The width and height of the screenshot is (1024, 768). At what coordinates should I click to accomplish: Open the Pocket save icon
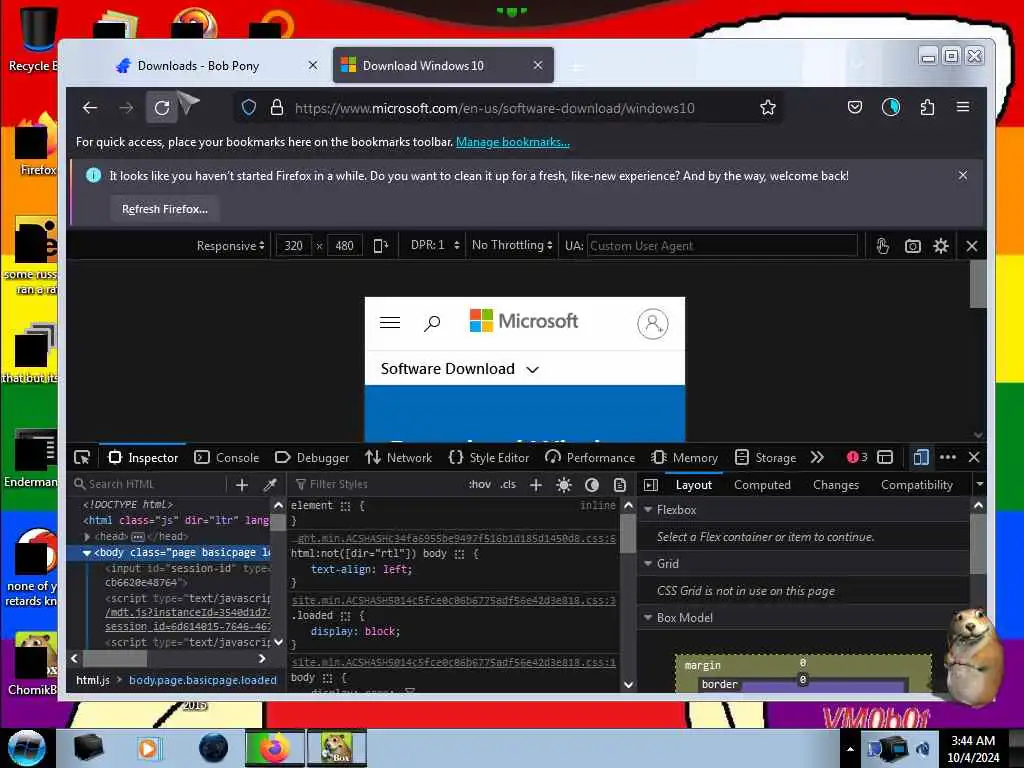point(855,107)
